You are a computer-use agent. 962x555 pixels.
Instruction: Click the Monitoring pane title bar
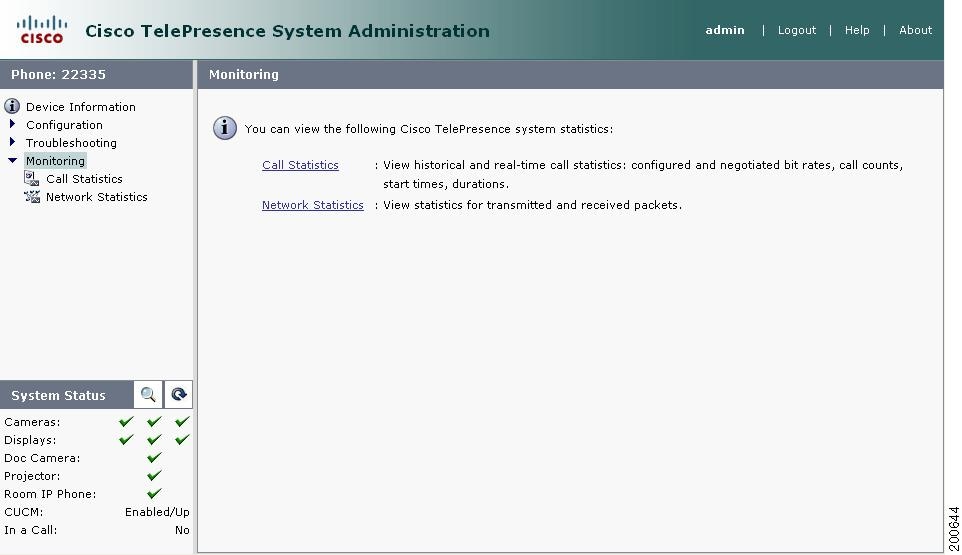pos(570,74)
